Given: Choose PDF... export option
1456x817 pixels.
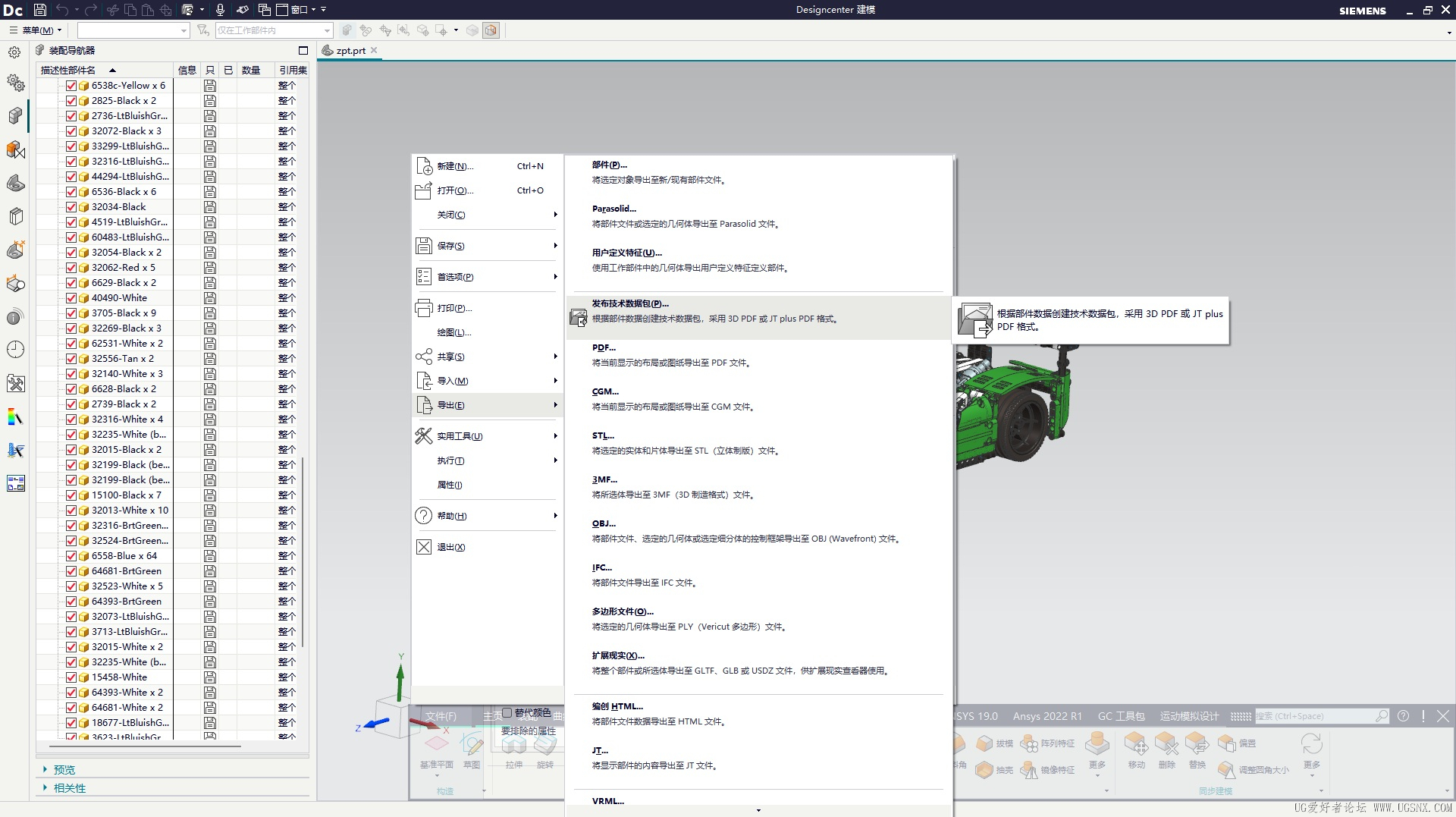Looking at the screenshot, I should (604, 347).
